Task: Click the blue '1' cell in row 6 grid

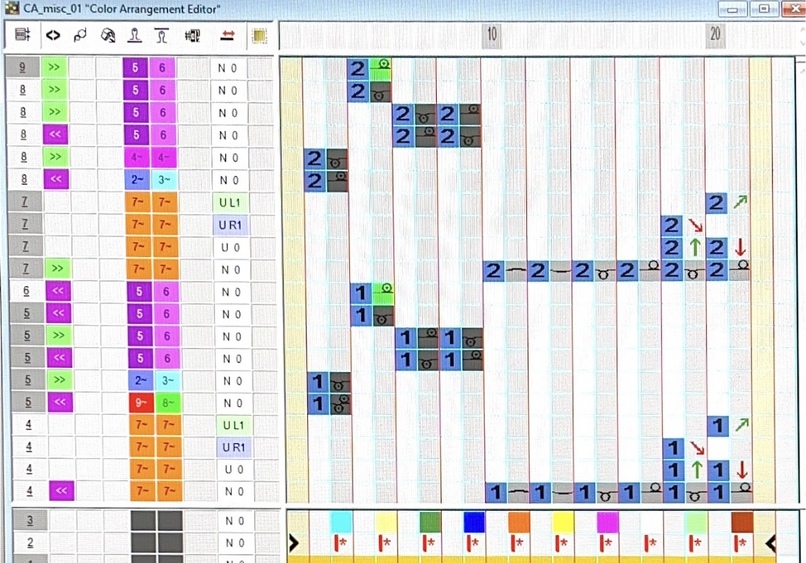Action: point(361,293)
